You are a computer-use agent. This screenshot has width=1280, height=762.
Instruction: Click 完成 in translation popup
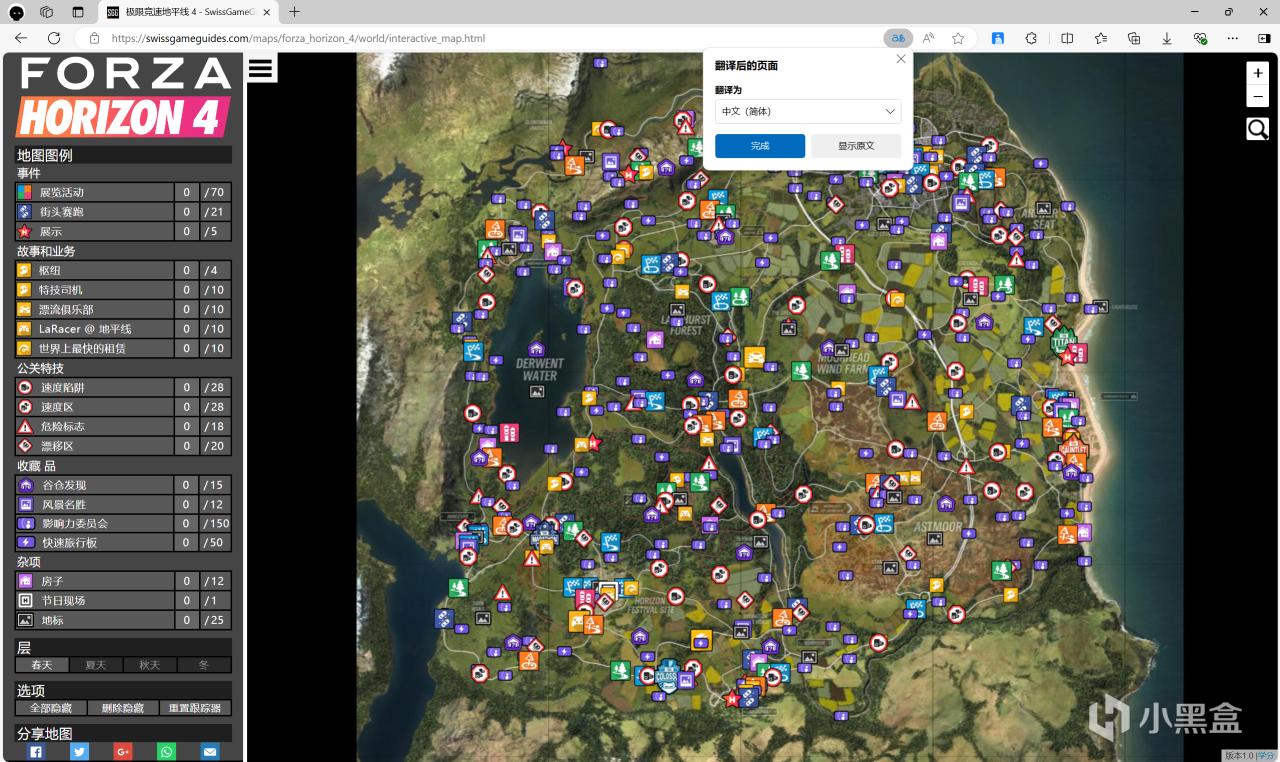[x=760, y=146]
